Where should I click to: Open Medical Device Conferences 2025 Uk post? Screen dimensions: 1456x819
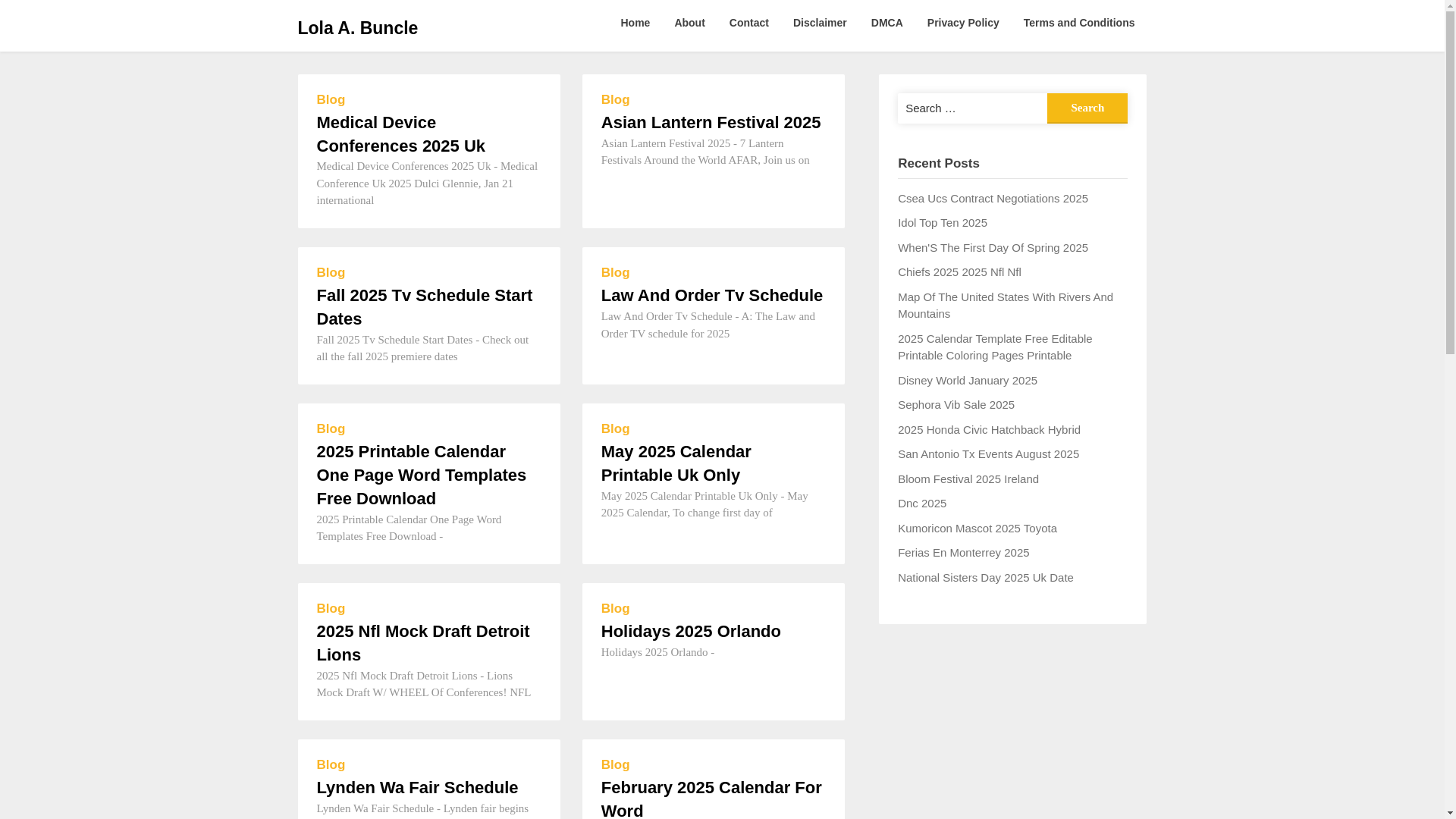[401, 134]
